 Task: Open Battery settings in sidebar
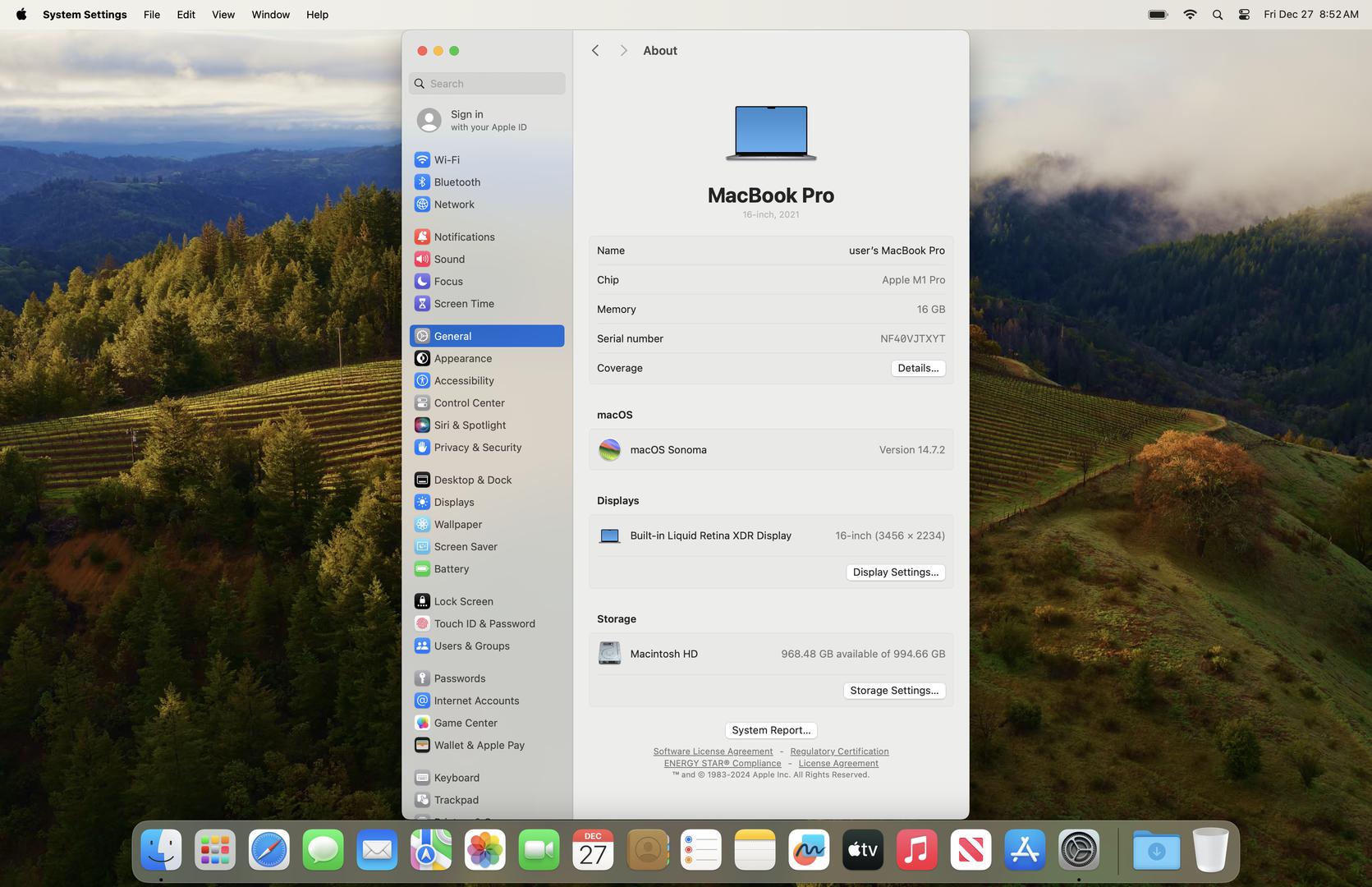[x=451, y=568]
